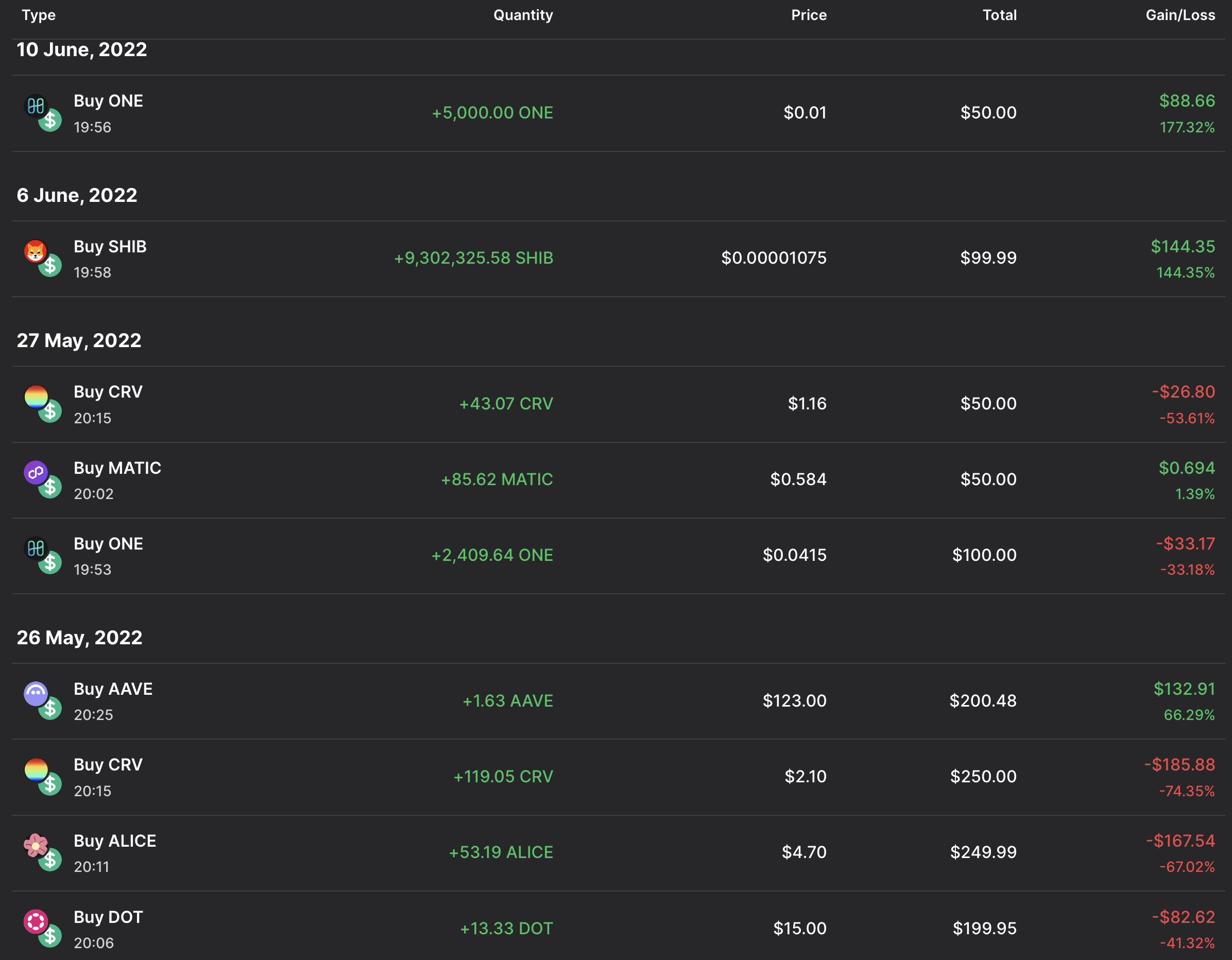Click the CRV coin icon on 26 May

pyautogui.click(x=36, y=769)
